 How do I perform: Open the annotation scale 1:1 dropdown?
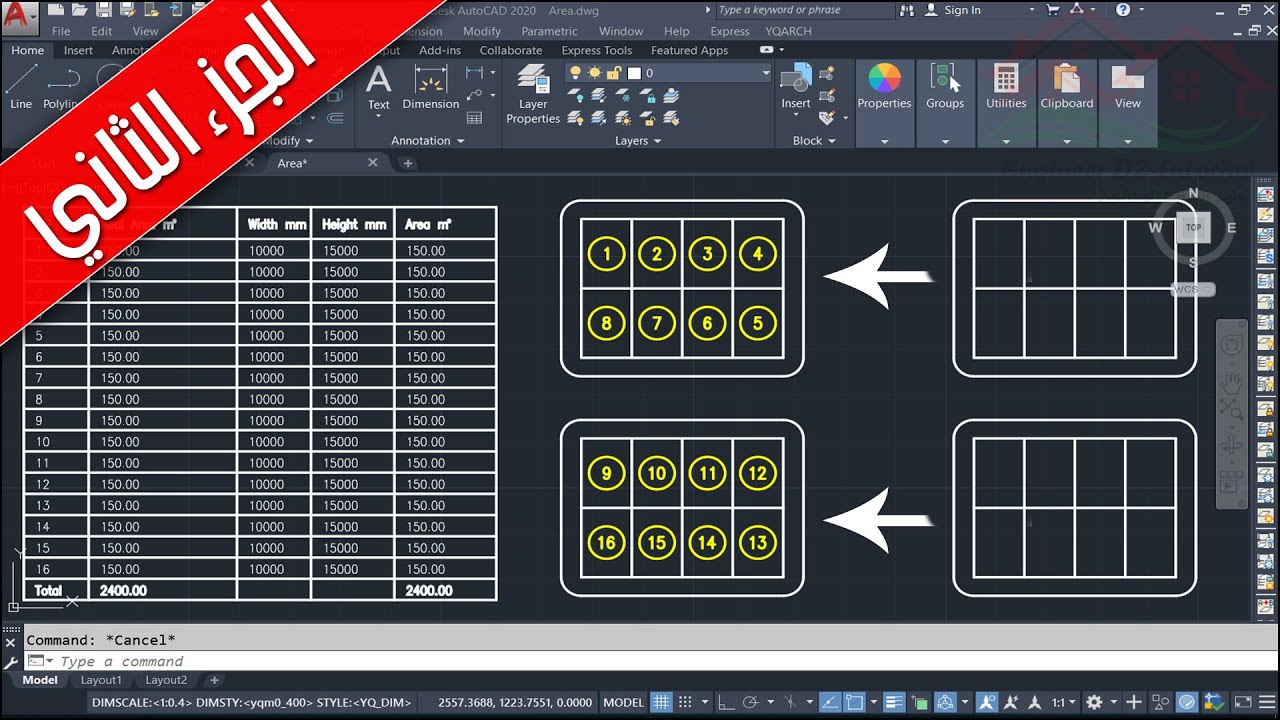click(1063, 702)
